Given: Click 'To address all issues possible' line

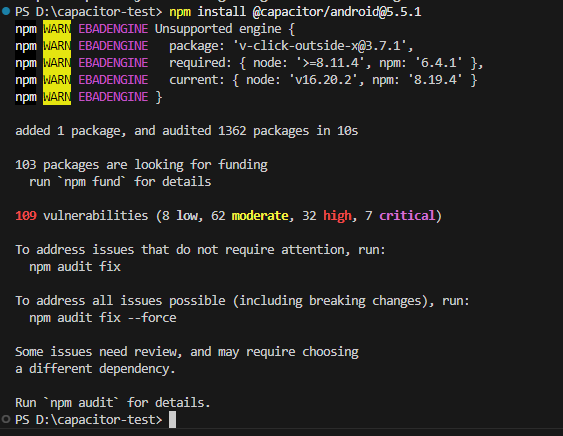Looking at the screenshot, I should (x=242, y=301).
